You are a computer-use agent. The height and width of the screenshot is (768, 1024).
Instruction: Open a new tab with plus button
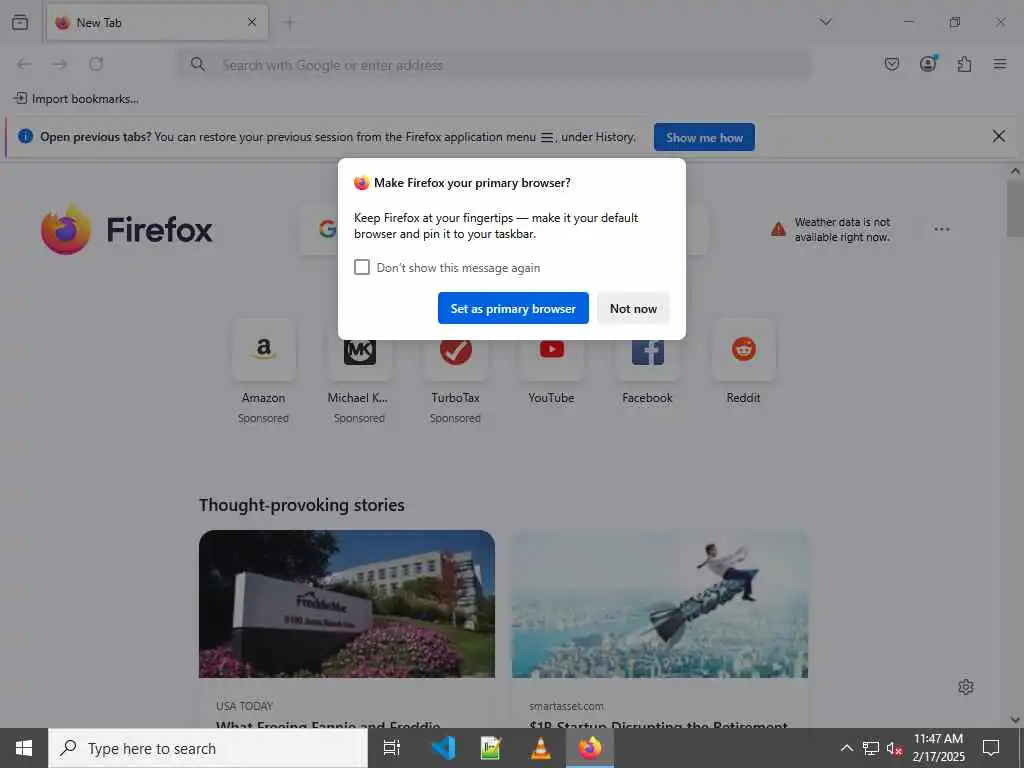tap(289, 23)
